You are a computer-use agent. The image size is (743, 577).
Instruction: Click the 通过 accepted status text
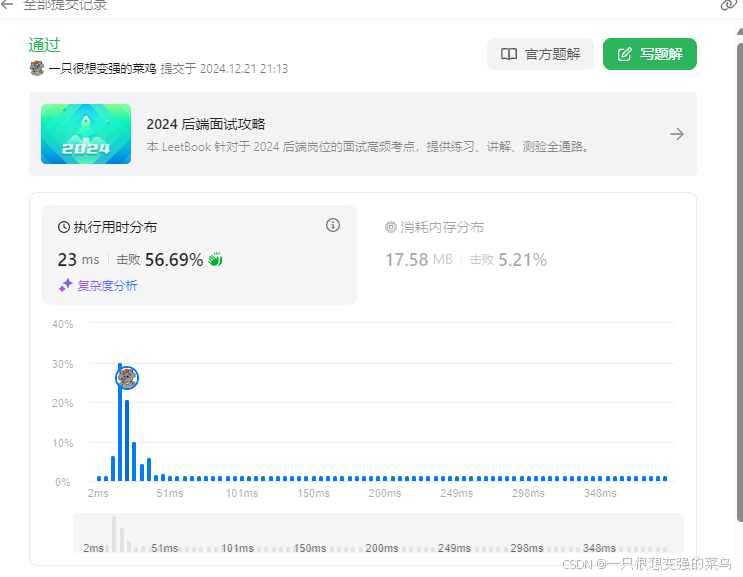pyautogui.click(x=44, y=45)
